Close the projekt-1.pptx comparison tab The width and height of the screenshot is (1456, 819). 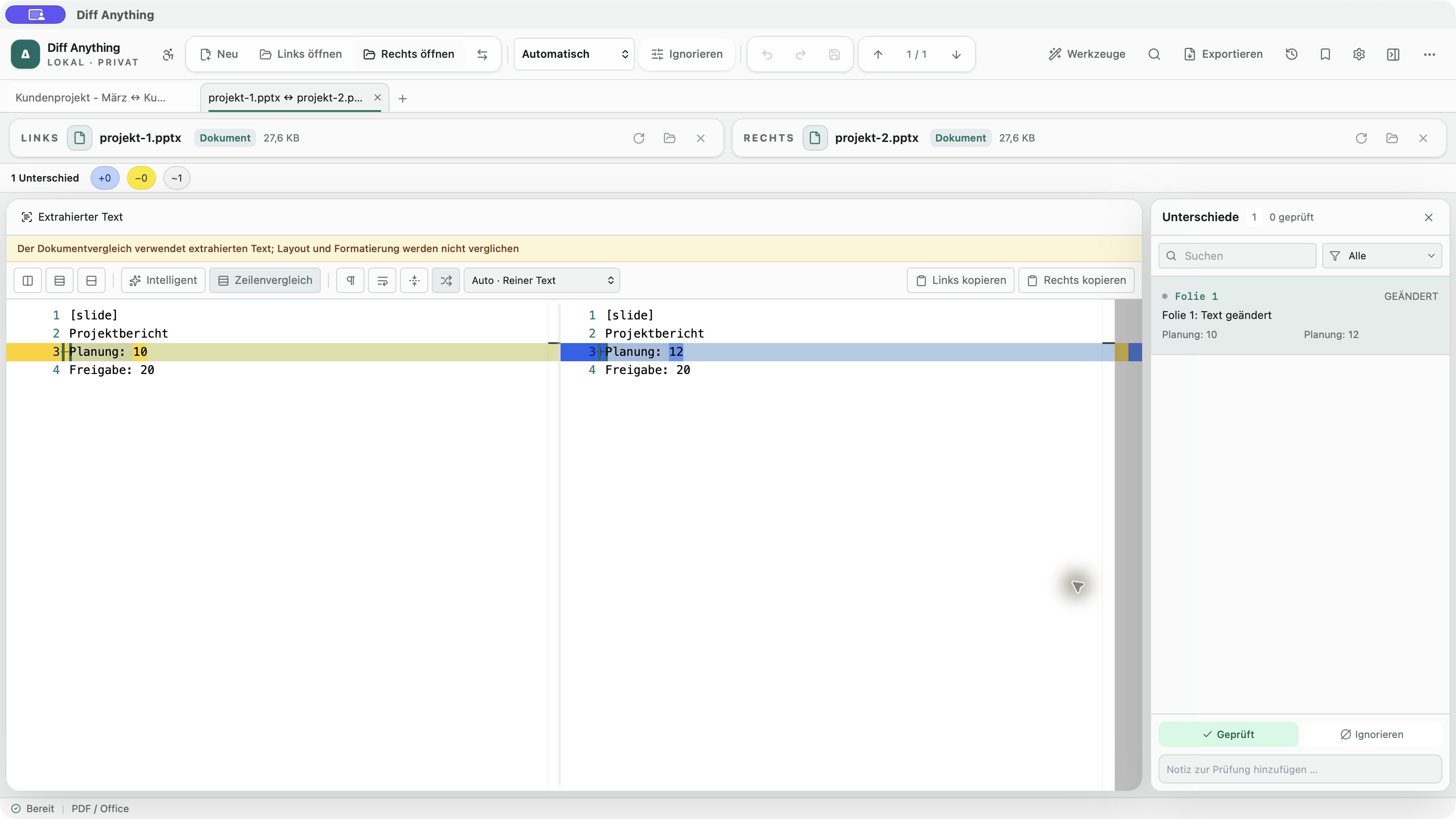[378, 97]
